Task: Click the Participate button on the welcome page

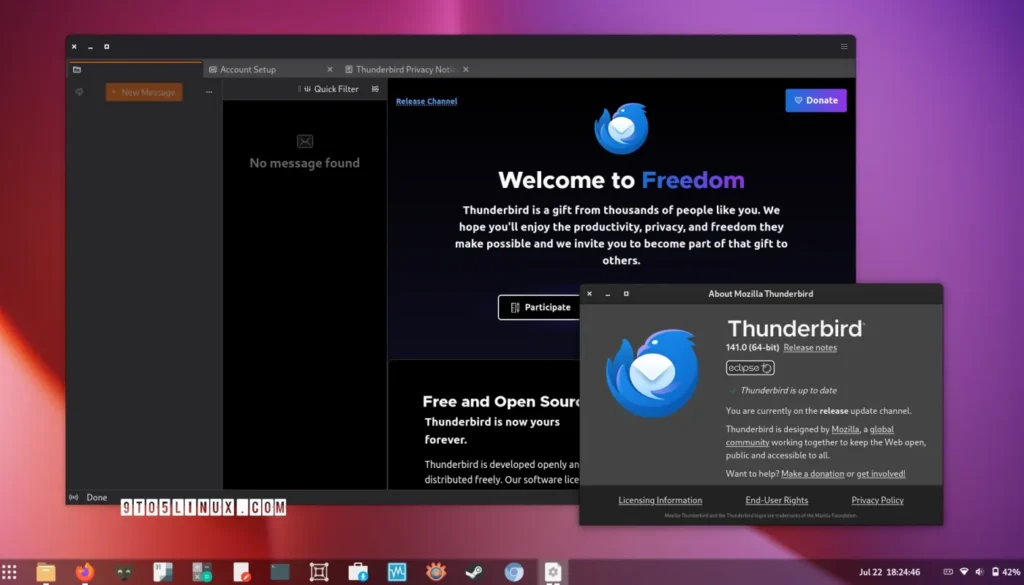Action: 540,307
